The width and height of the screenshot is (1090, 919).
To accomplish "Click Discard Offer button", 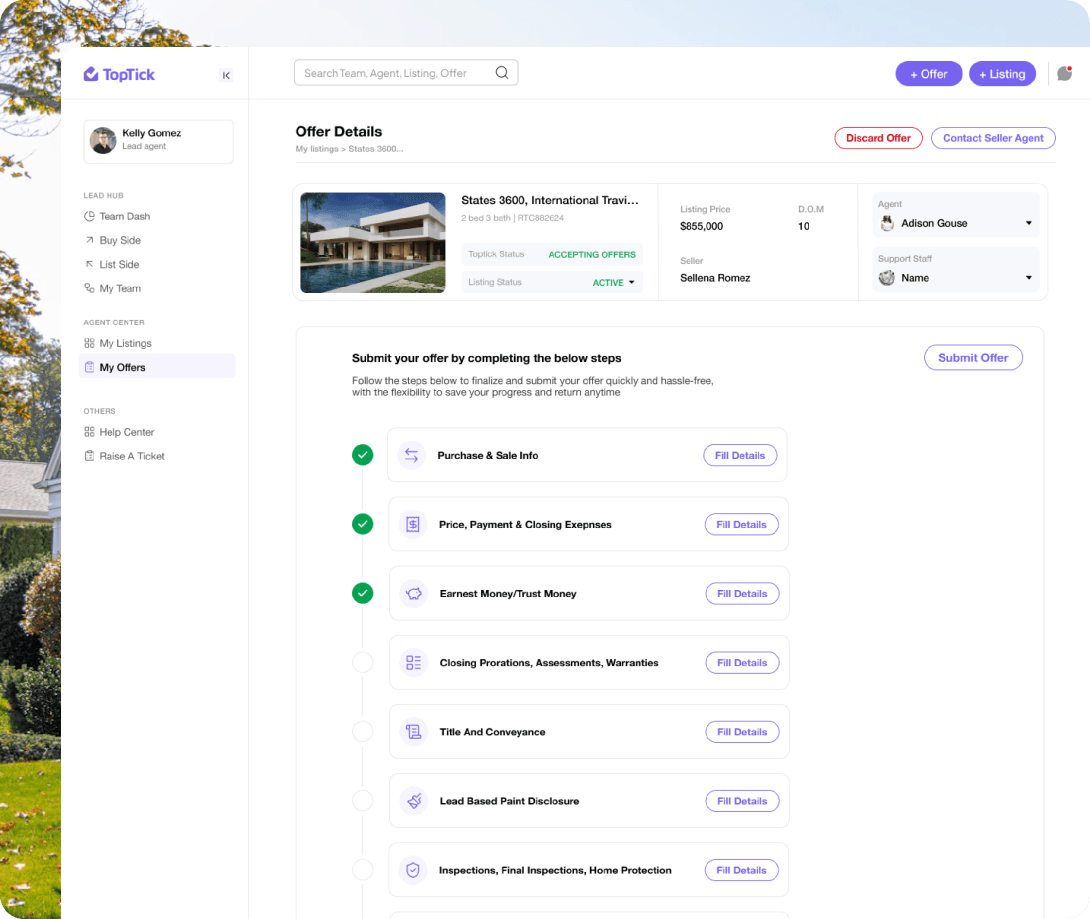I will pos(879,138).
